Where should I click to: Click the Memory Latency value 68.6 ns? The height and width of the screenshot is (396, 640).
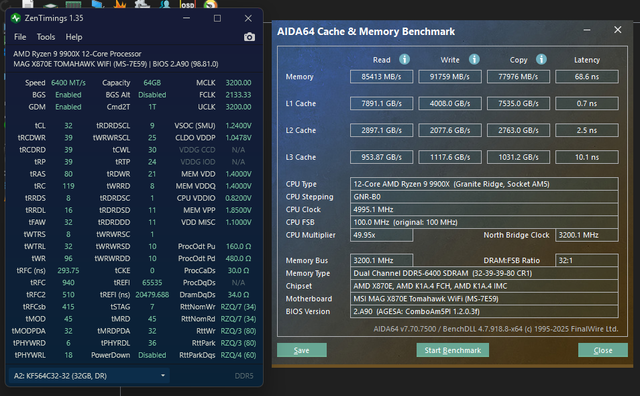[587, 77]
